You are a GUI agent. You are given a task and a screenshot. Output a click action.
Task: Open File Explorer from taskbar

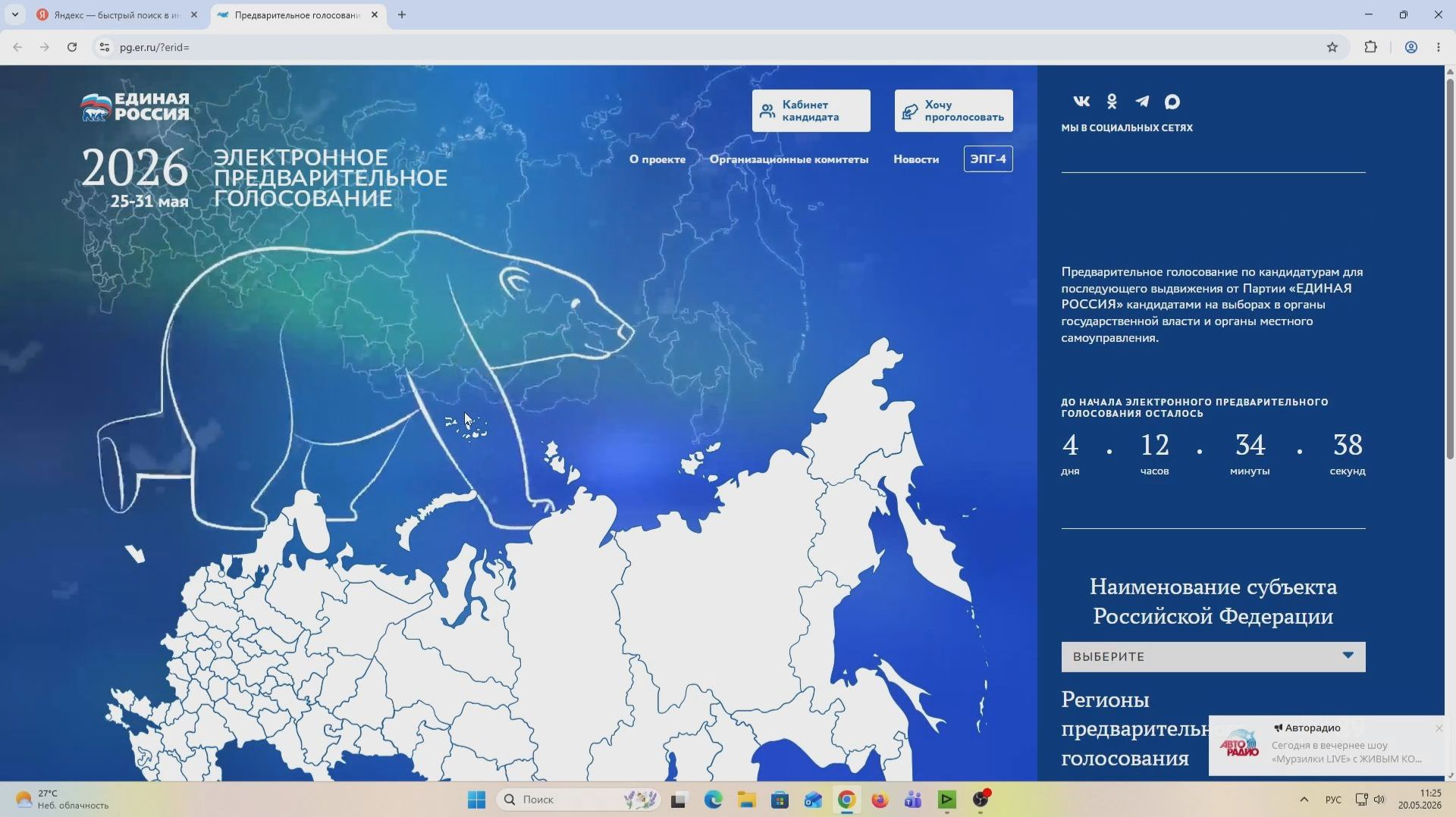coord(747,800)
